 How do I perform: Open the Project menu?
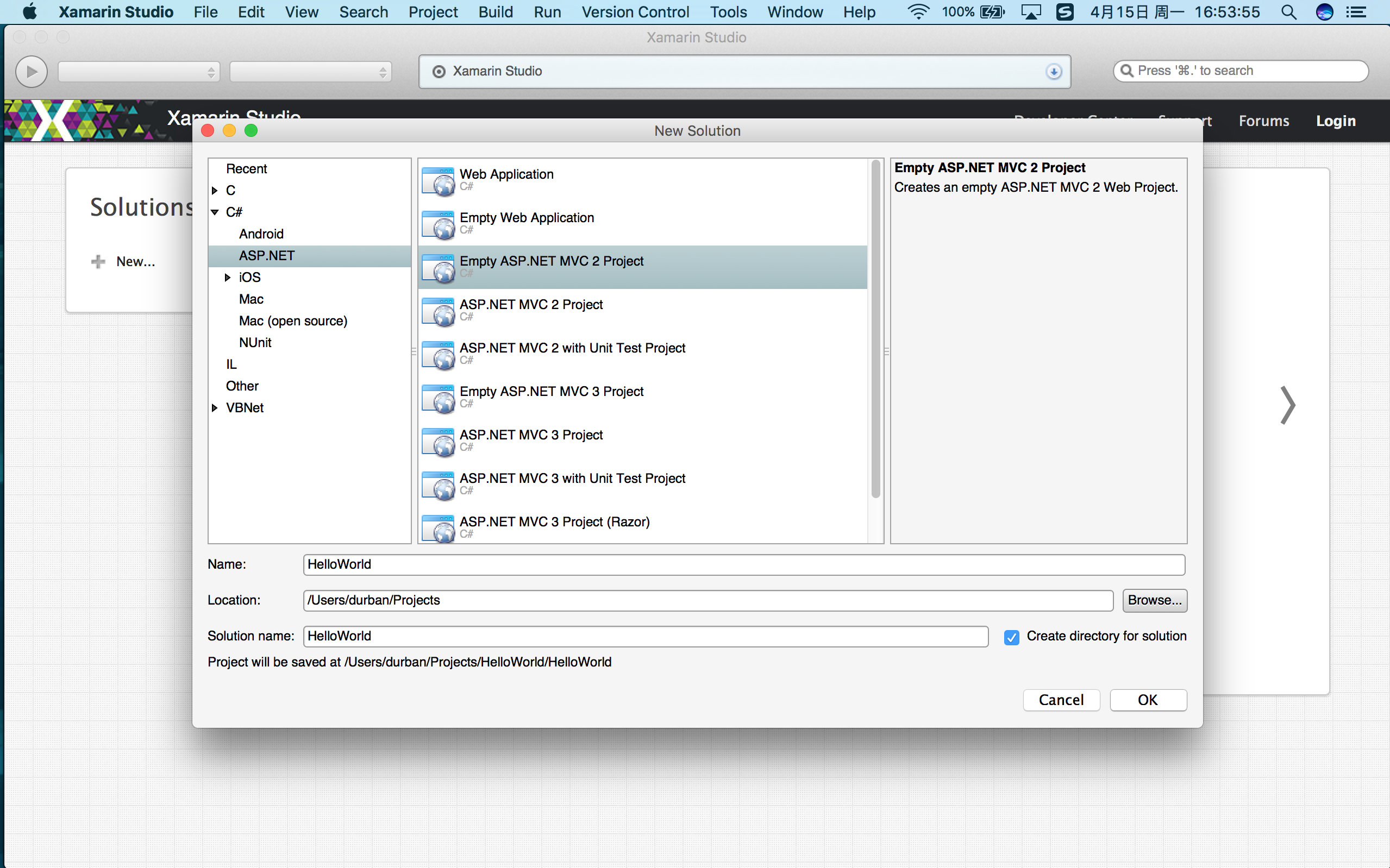(433, 12)
